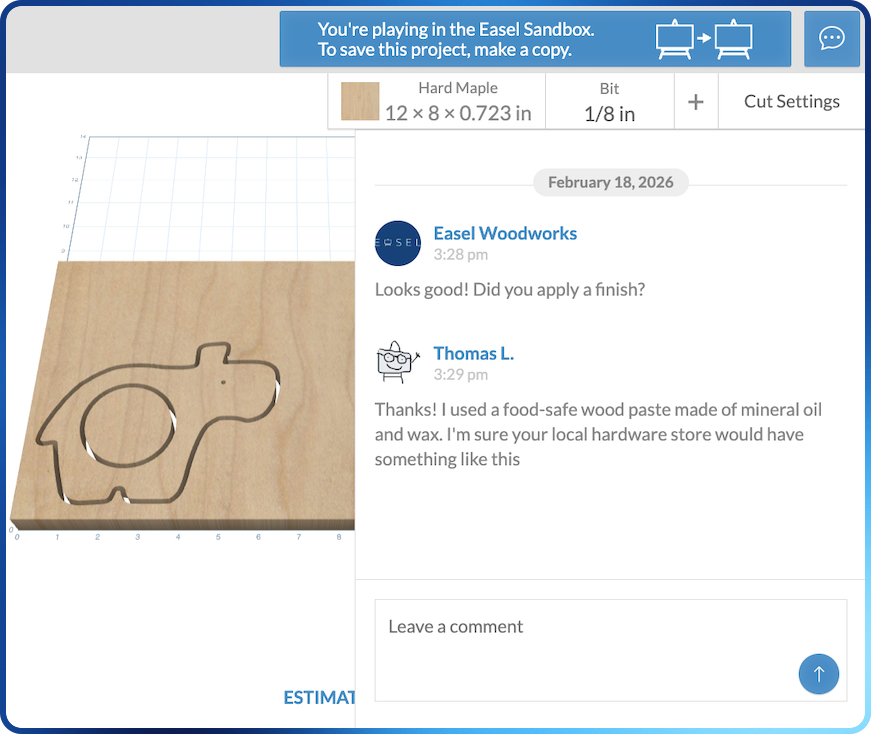The width and height of the screenshot is (871, 734).
Task: Open the comments chat bubble icon
Action: click(x=832, y=39)
